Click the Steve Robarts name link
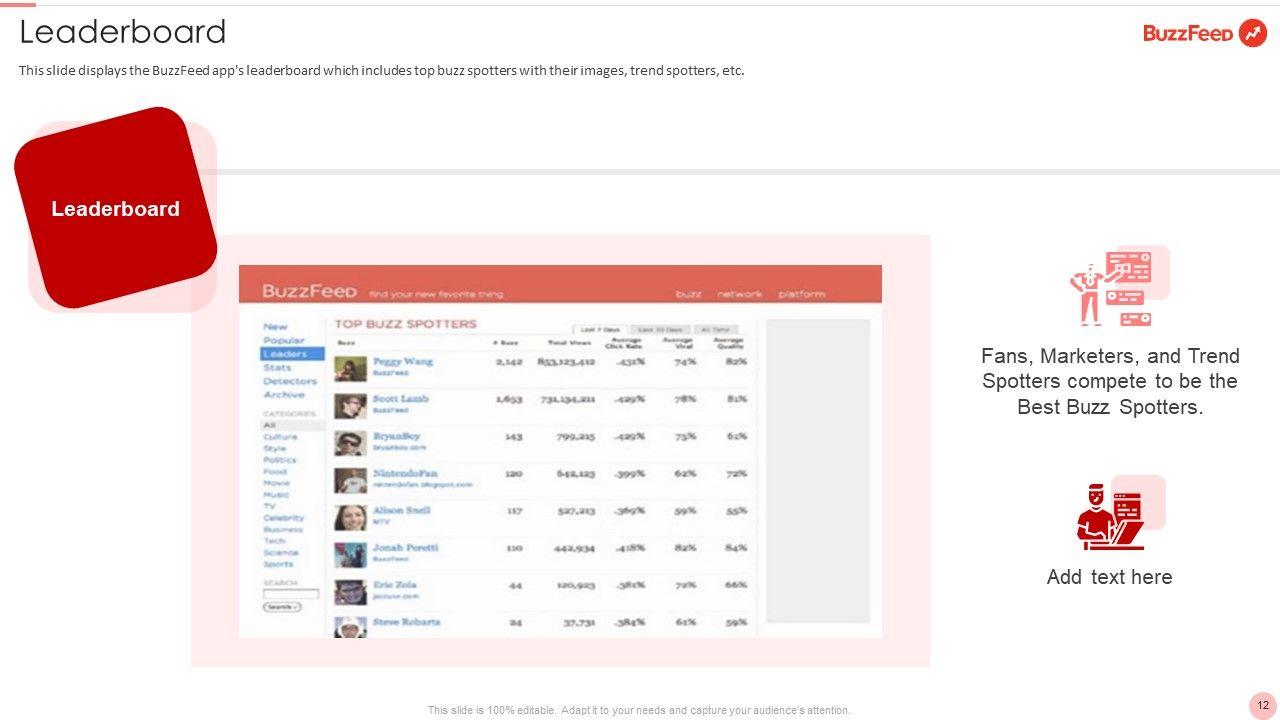Screen dimensions: 1280x720 (x=406, y=622)
